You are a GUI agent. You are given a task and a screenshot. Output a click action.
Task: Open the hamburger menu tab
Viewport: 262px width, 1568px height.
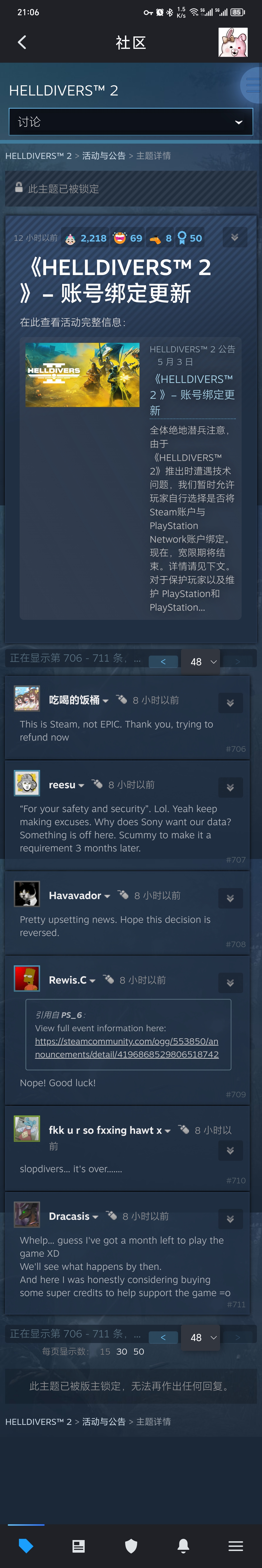236,1545
